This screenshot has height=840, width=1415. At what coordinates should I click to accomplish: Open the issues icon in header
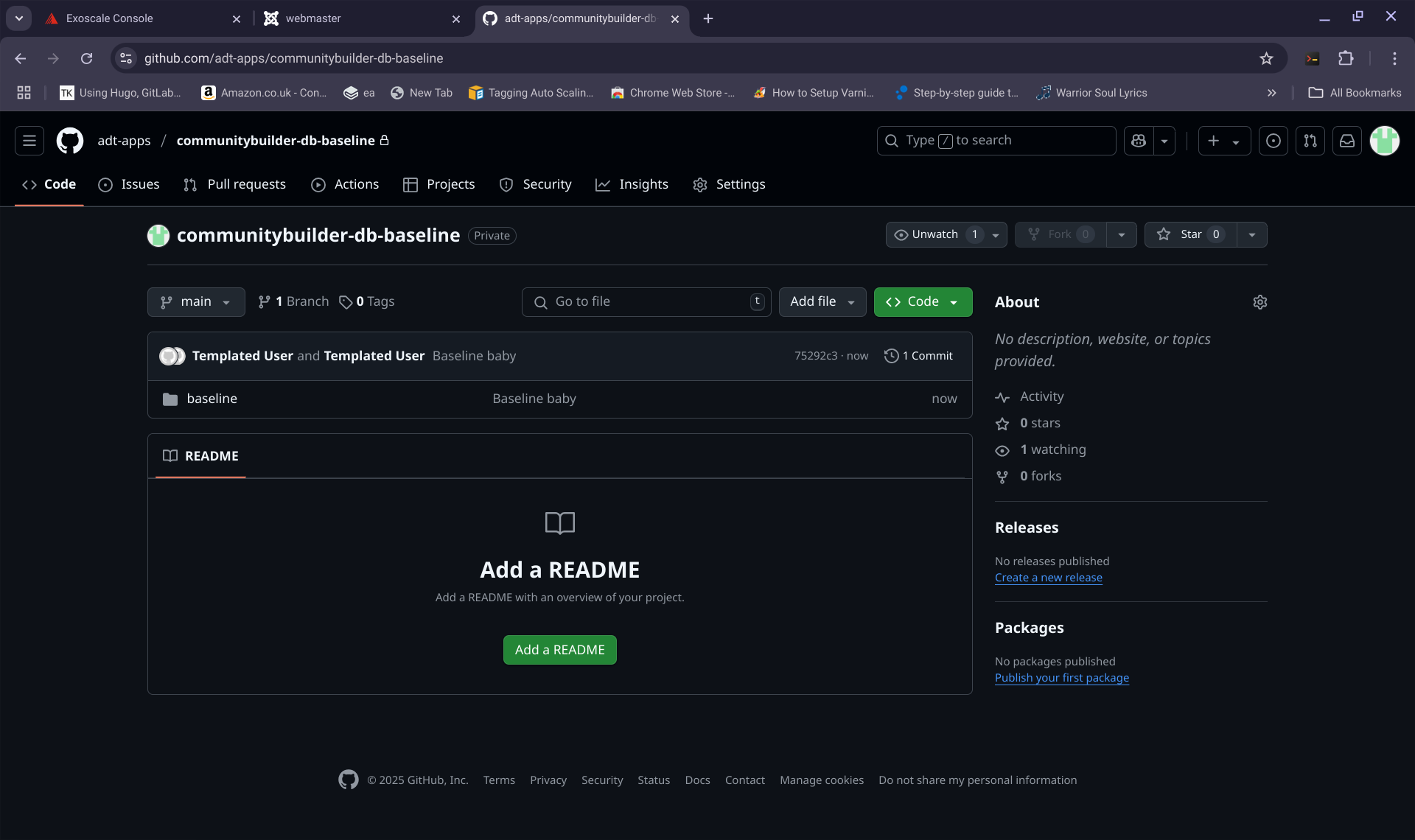(1273, 141)
